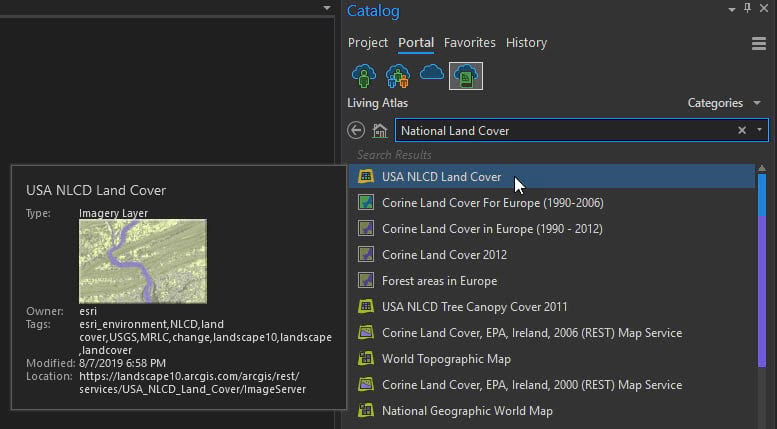777x429 pixels.
Task: Open the Catalog pane hamburger menu
Action: [759, 44]
